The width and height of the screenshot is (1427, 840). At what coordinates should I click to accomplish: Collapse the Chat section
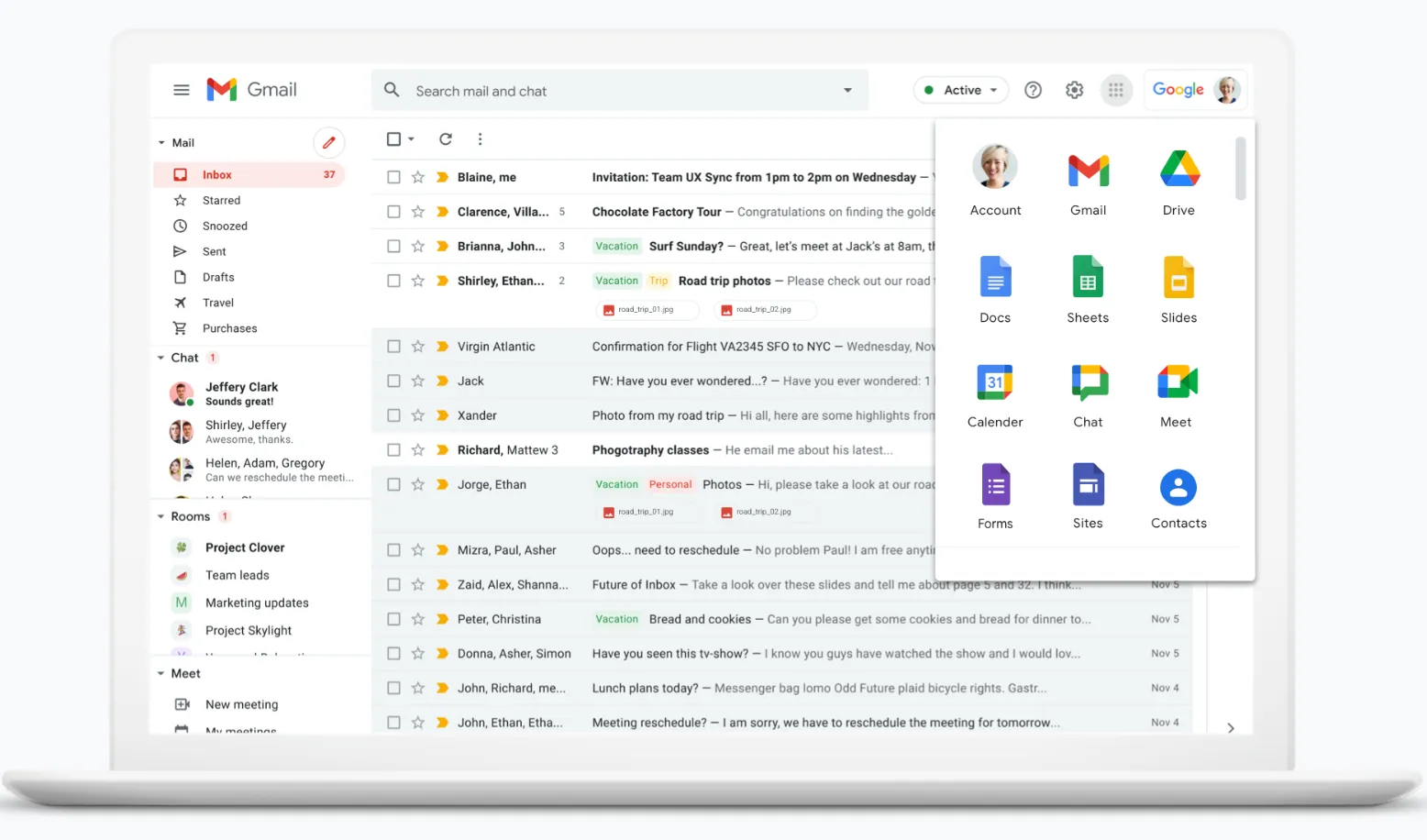[x=161, y=358]
